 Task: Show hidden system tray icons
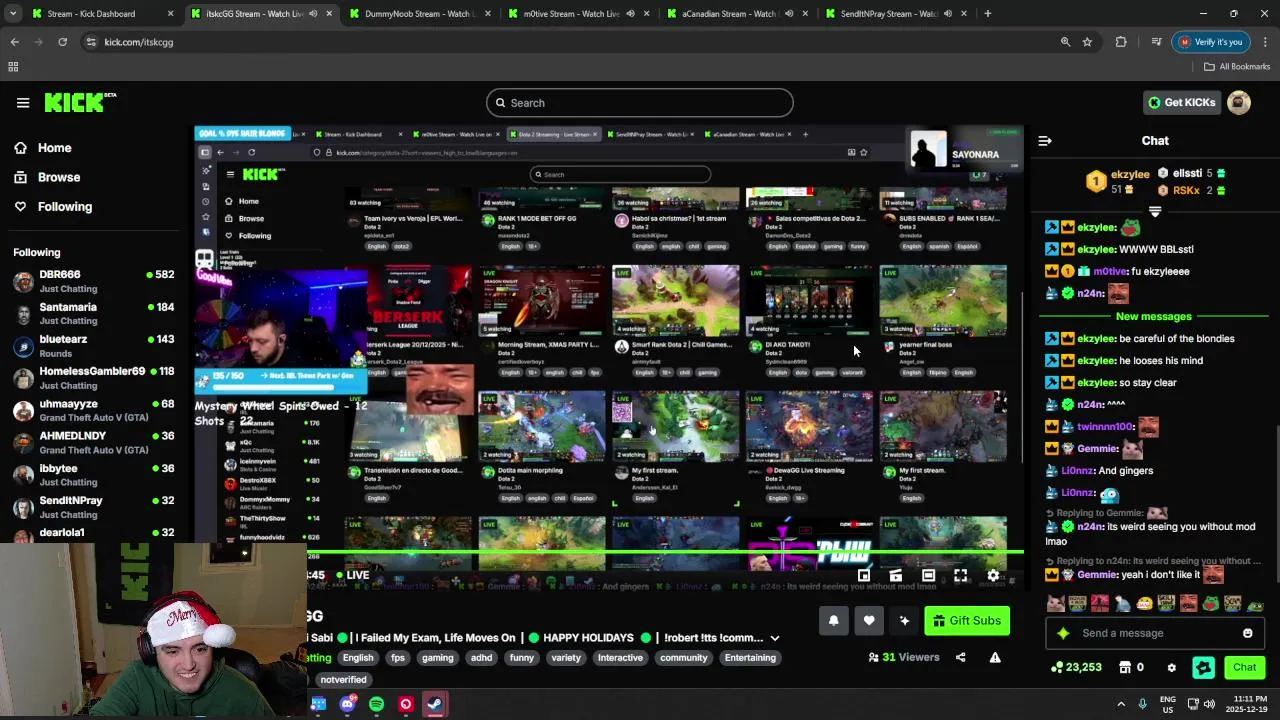pyautogui.click(x=1121, y=704)
